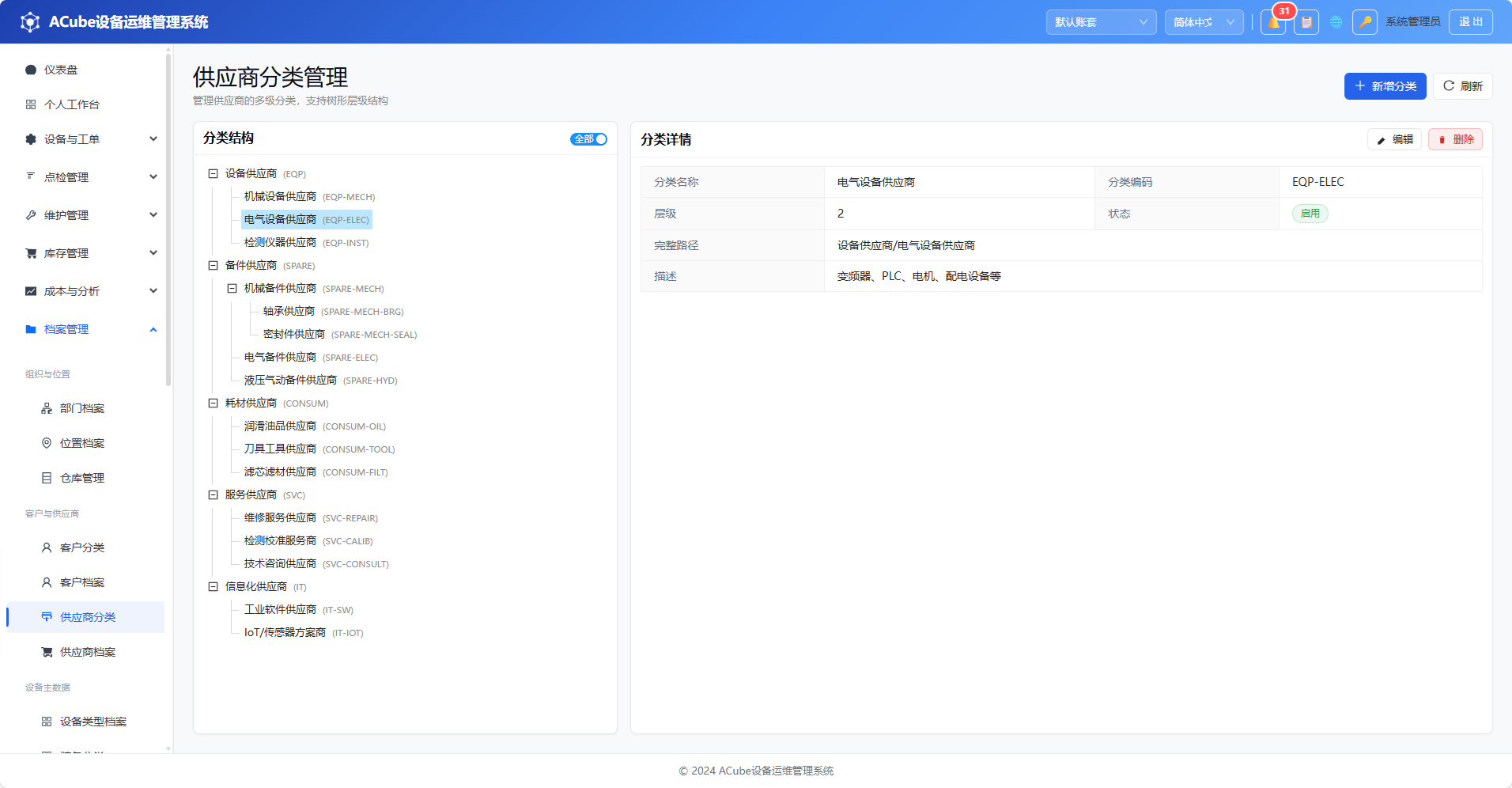This screenshot has width=1512, height=788.
Task: Click the 客户分类 person icon
Action: (47, 547)
